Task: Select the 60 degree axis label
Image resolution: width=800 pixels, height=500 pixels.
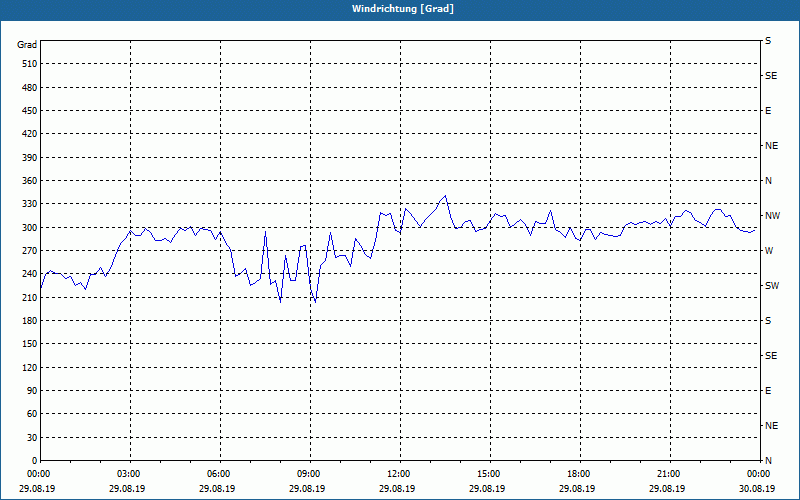Action: tap(32, 414)
